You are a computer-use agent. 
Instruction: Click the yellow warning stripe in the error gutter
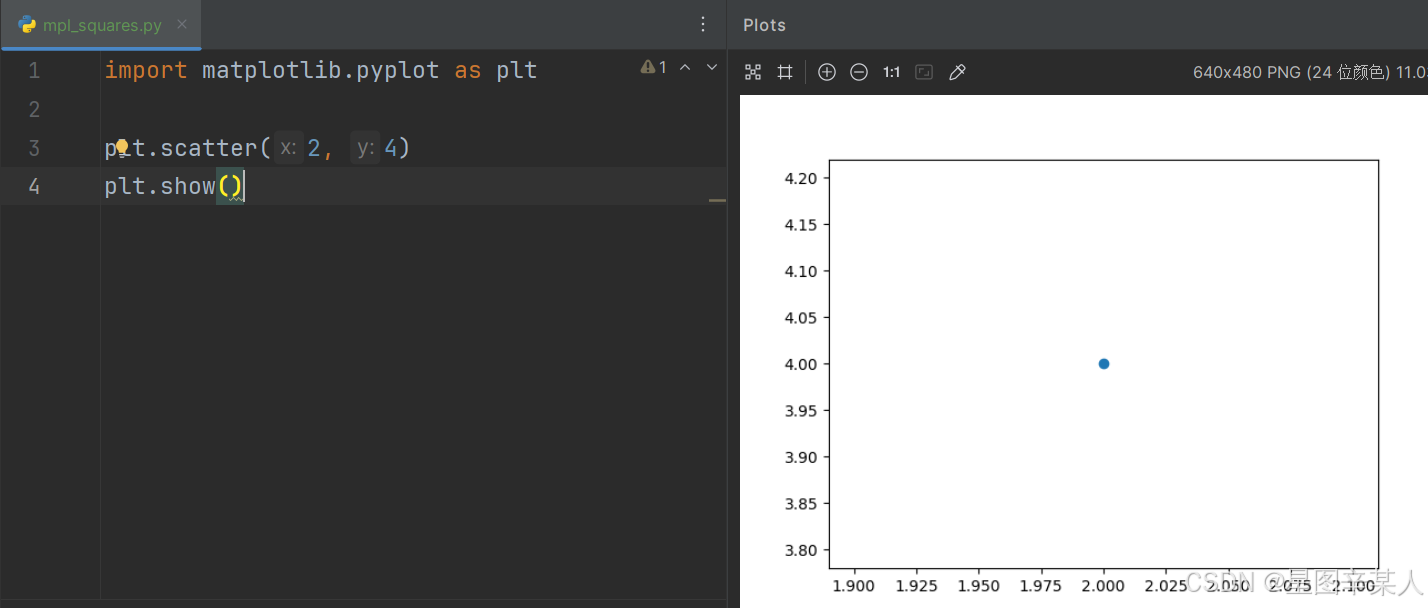pos(717,200)
